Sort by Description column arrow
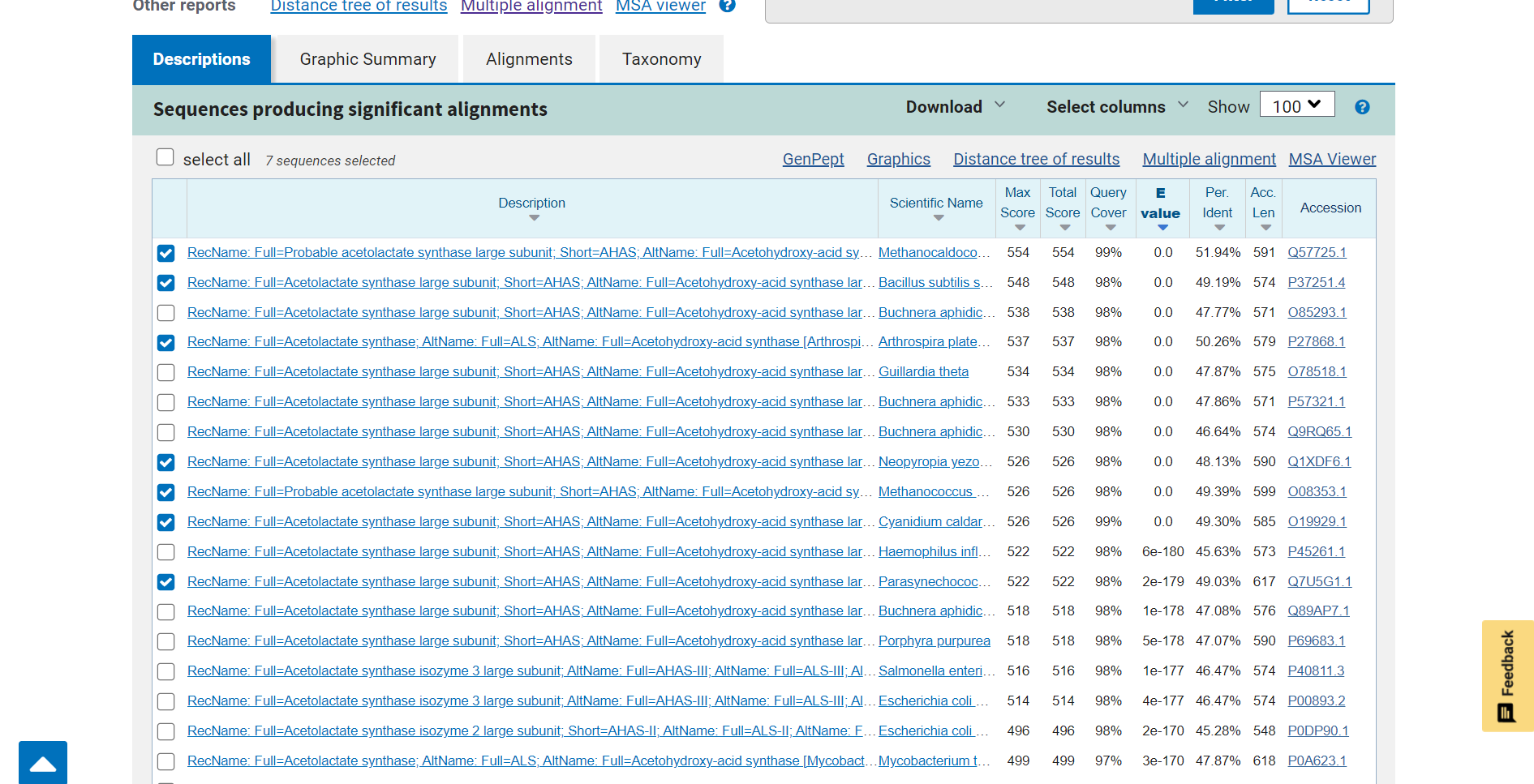Viewport: 1534px width, 784px height. pos(534,218)
